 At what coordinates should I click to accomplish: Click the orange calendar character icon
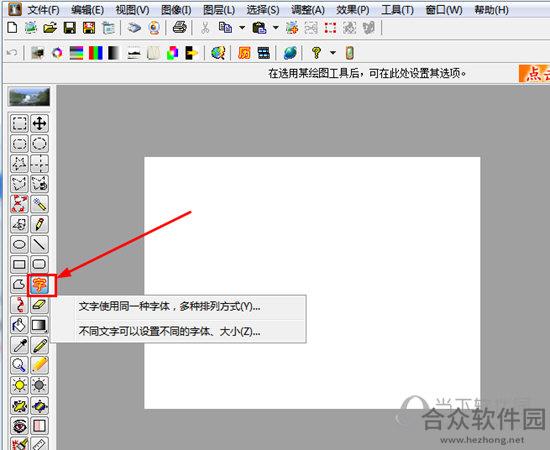[x=244, y=53]
